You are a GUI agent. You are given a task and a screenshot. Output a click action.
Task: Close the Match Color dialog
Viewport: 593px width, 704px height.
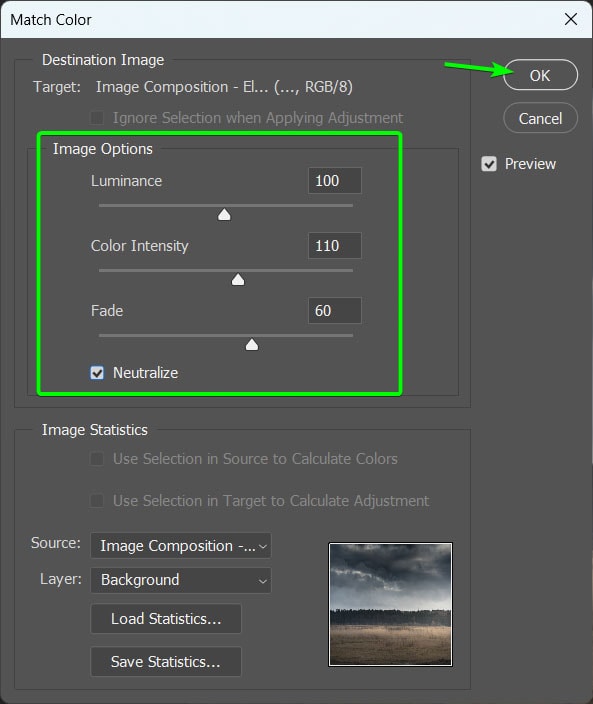pyautogui.click(x=571, y=19)
